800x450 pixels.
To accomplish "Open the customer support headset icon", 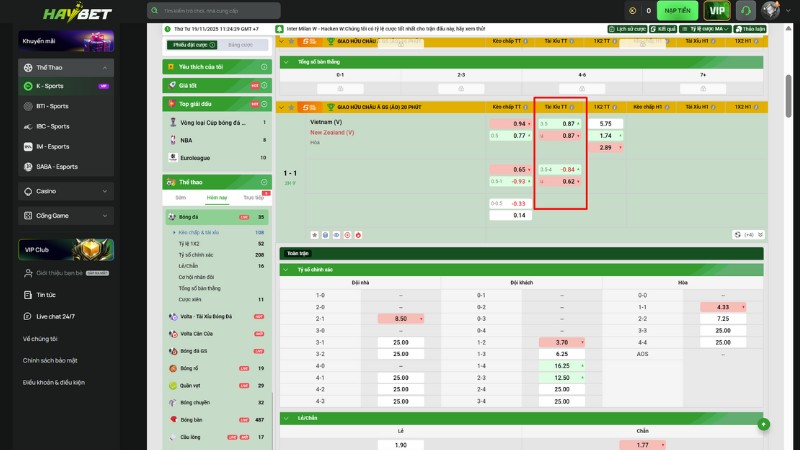I will [x=745, y=10].
